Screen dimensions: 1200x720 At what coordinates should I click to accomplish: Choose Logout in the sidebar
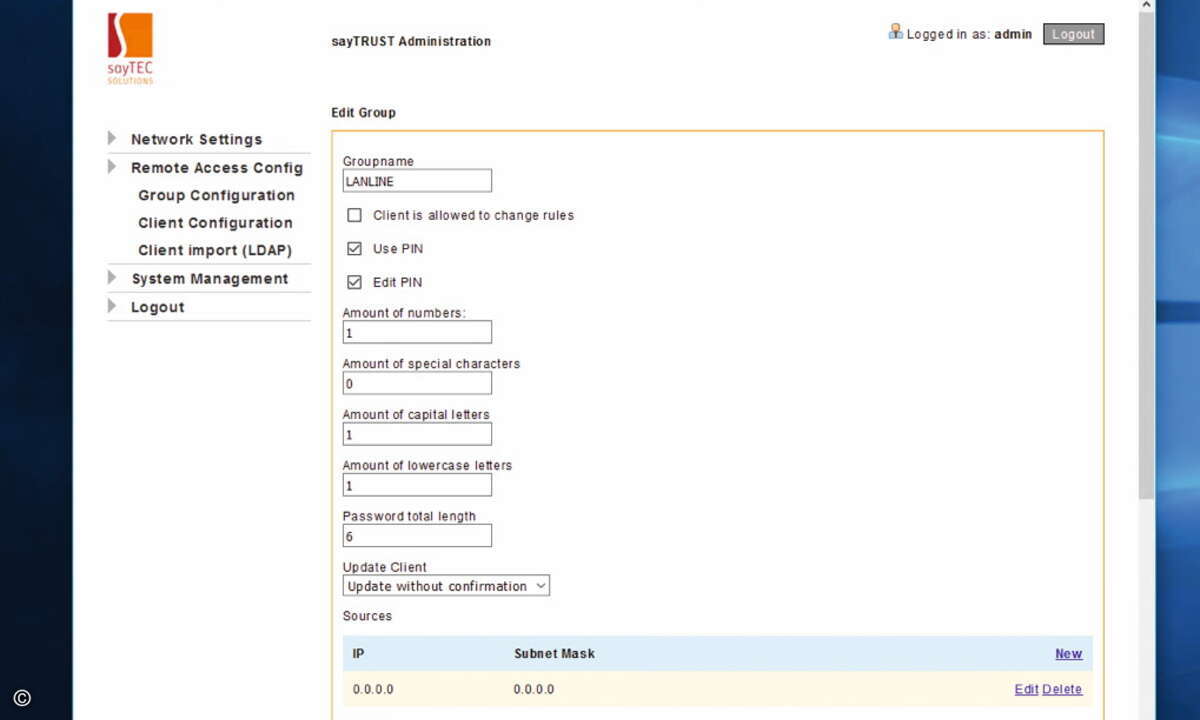pos(158,307)
